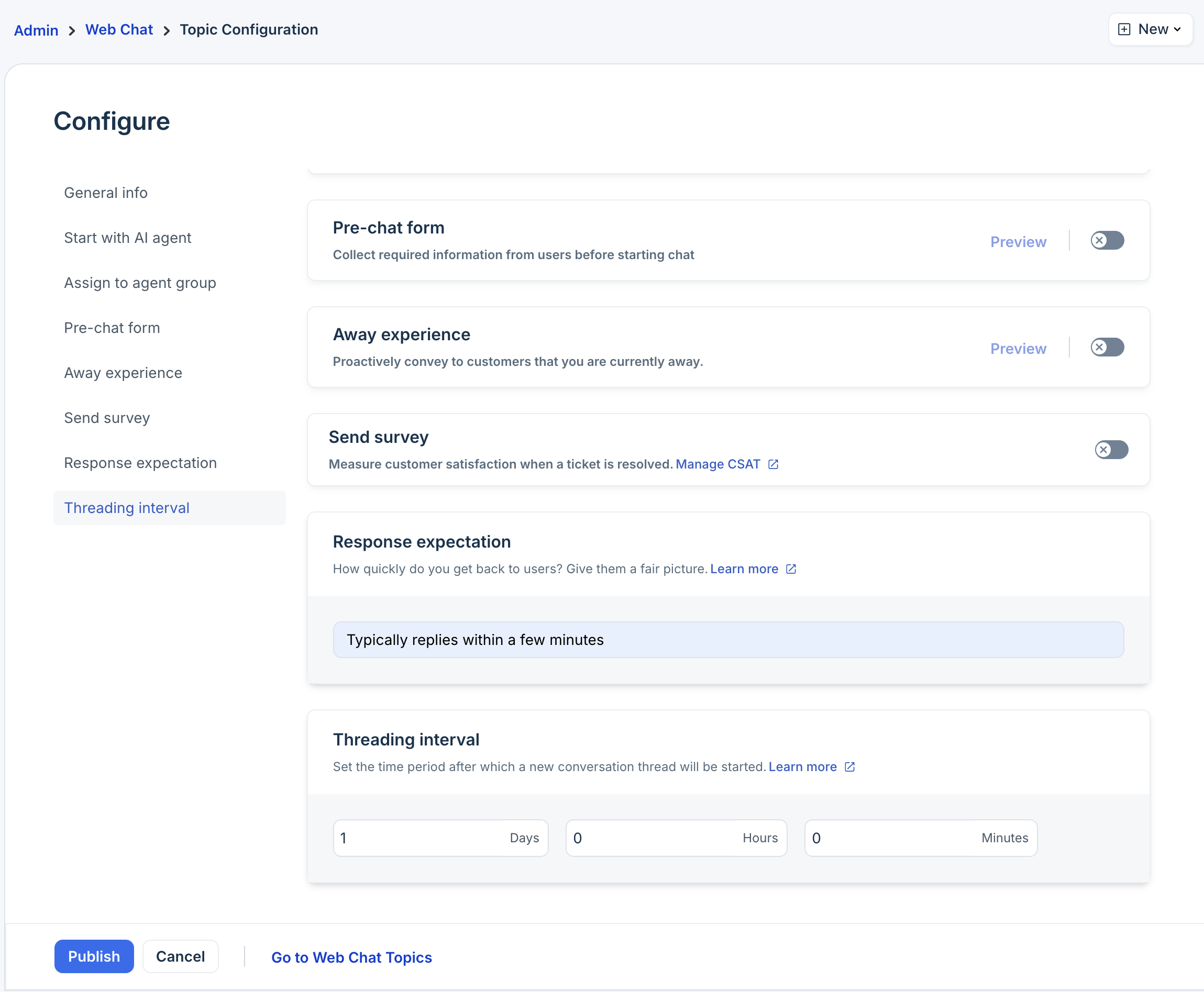Select Threading interval sidebar item
The width and height of the screenshot is (1204, 992).
tap(127, 508)
